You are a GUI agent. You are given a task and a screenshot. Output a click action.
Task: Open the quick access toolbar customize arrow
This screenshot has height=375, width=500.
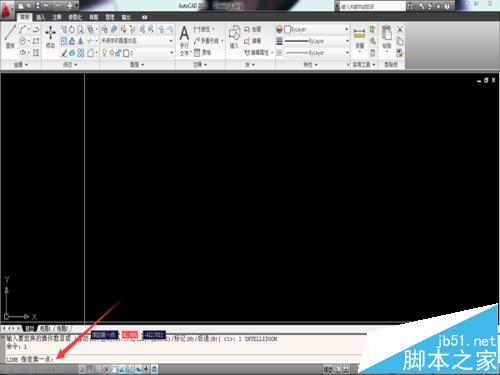[77, 6]
